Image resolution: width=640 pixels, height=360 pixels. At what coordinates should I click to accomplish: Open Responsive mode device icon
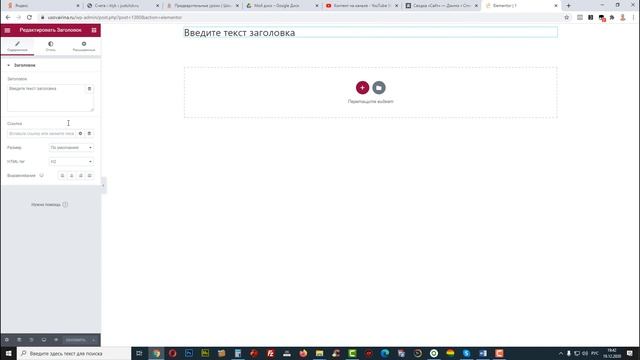(x=44, y=340)
